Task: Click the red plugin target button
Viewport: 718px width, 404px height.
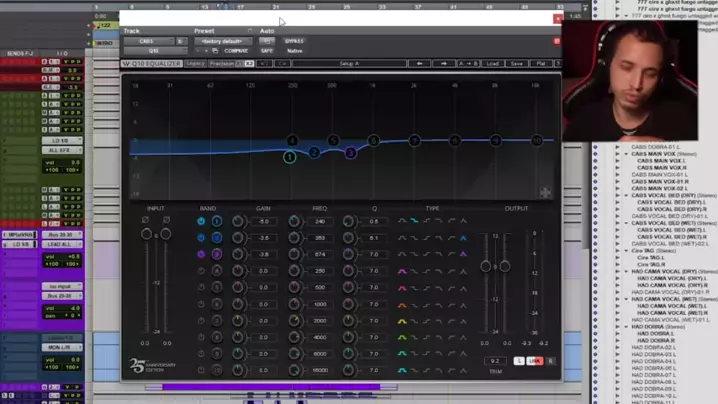Action: (557, 41)
